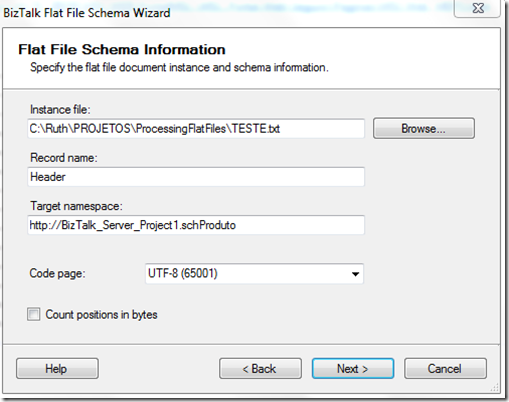
Task: Open file picker with Browse button
Action: (x=424, y=128)
